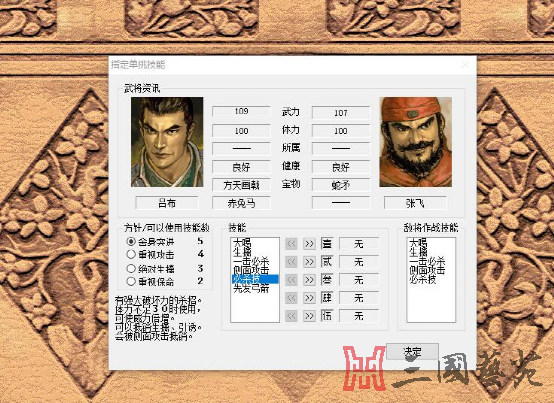This screenshot has height=403, width=554.
Task: Click the 决定 confirm button
Action: (412, 351)
